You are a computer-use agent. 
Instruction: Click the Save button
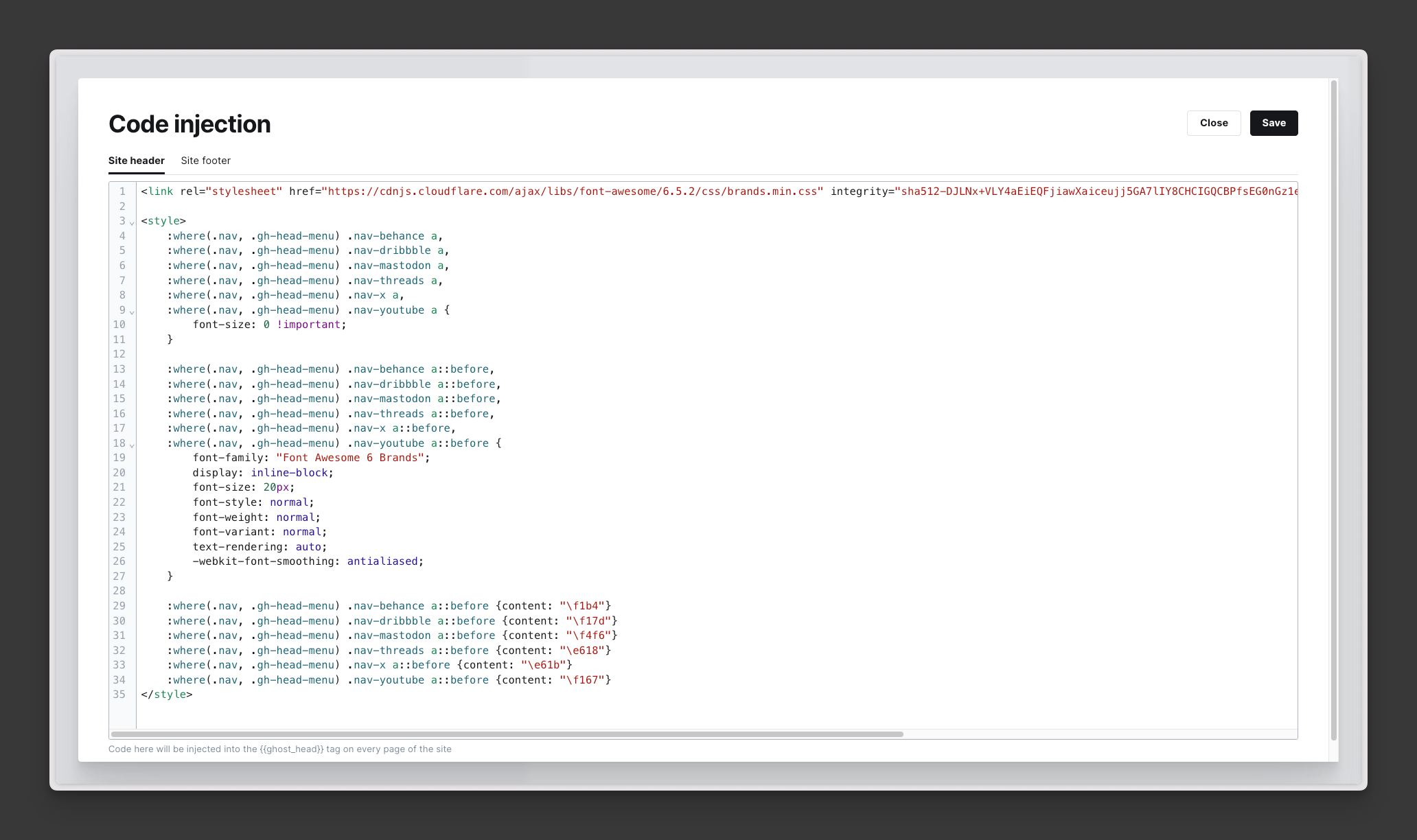point(1274,123)
